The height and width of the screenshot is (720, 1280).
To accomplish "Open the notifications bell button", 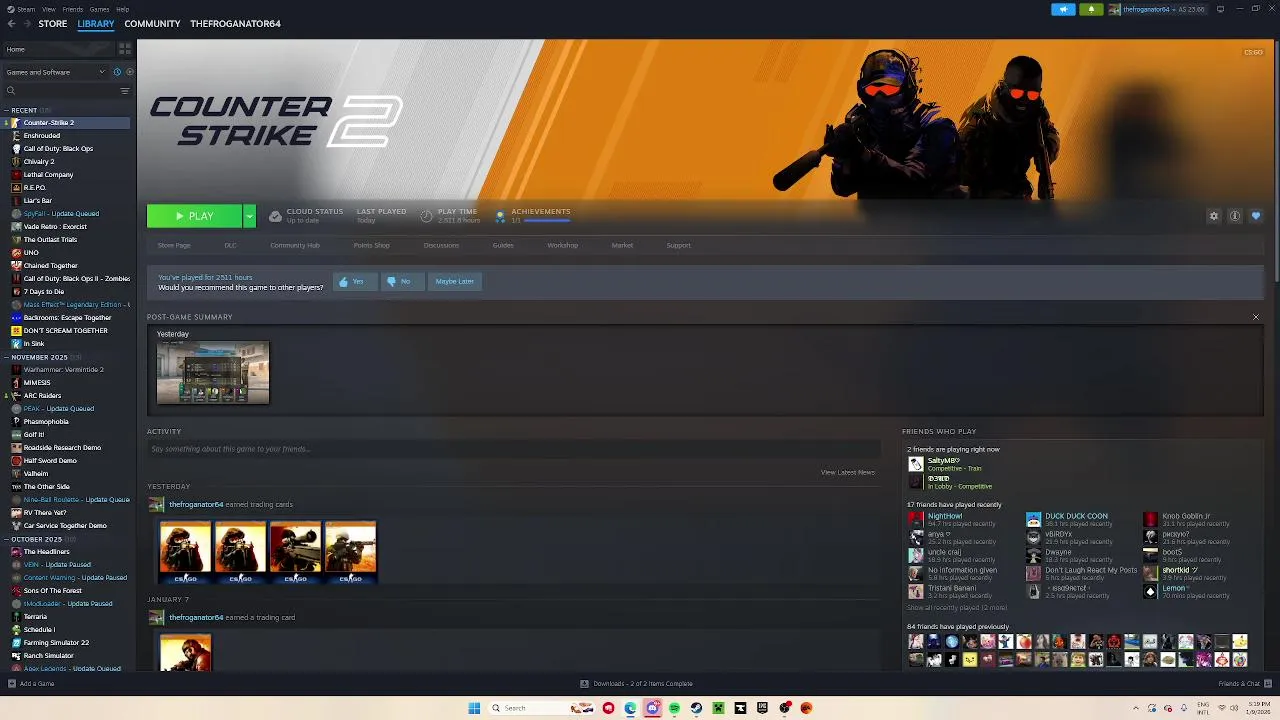I will tap(1091, 9).
